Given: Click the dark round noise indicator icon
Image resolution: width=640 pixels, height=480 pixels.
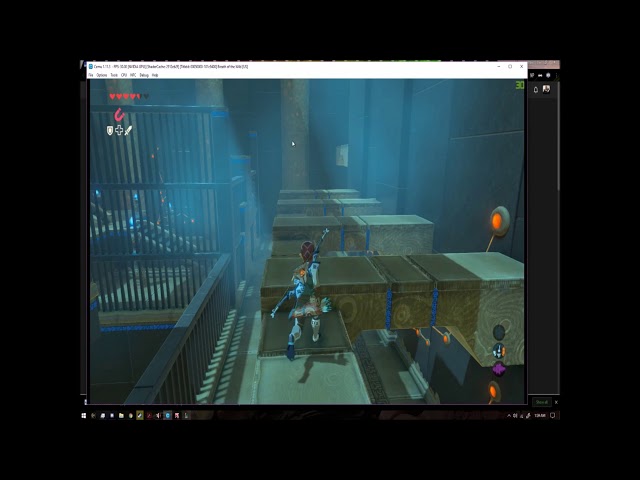Looking at the screenshot, I should pos(499,333).
